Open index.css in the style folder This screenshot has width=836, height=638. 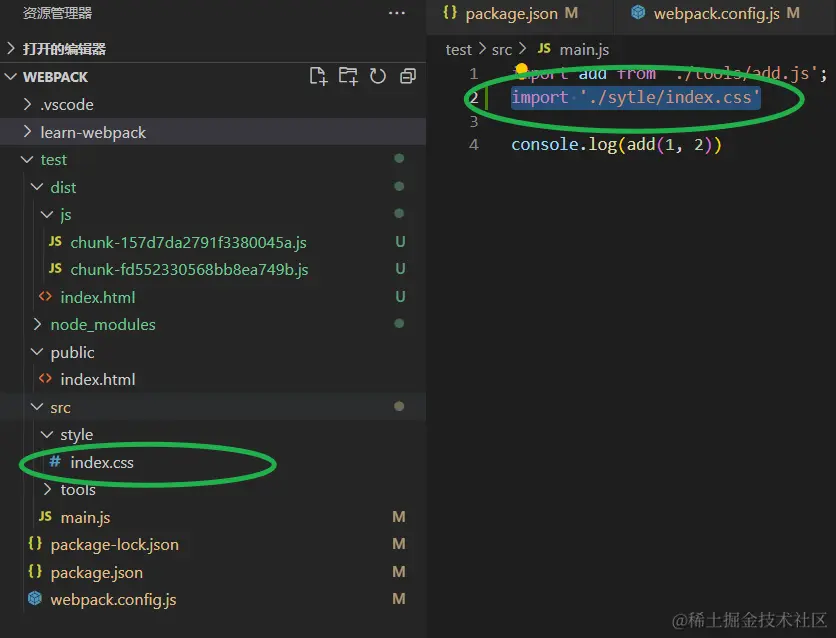pyautogui.click(x=102, y=462)
